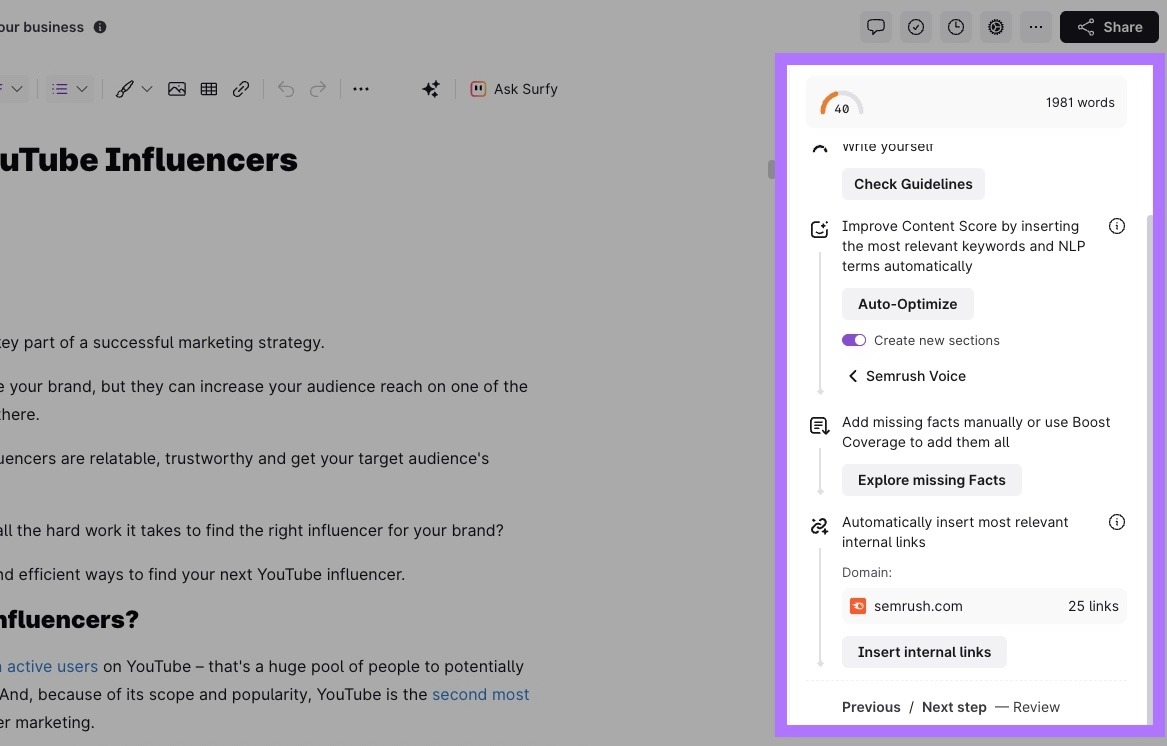Open the toolbar overflow ellipsis menu

(361, 89)
